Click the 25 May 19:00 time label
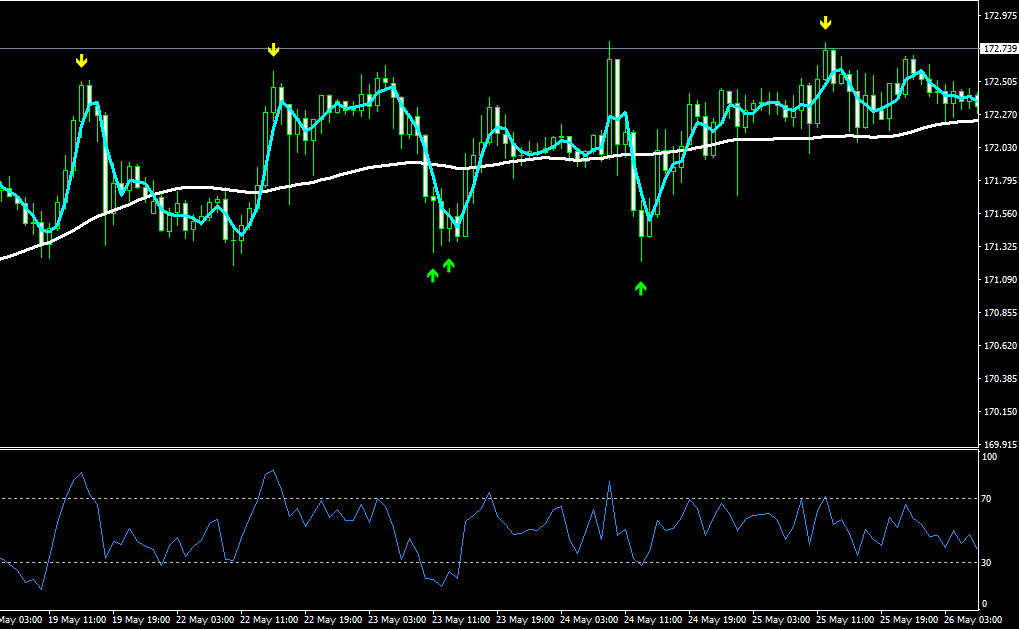 tap(910, 620)
